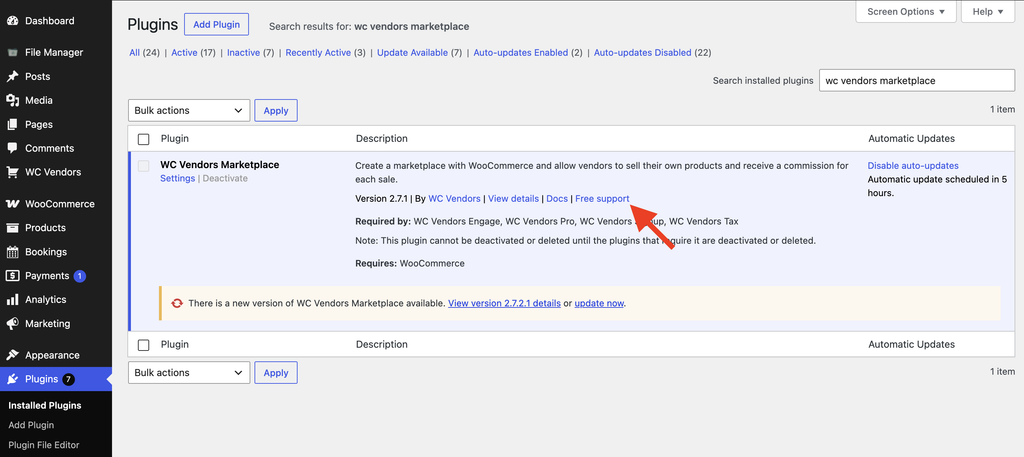The height and width of the screenshot is (457, 1024).
Task: Click the bottom Apply button
Action: 276,373
